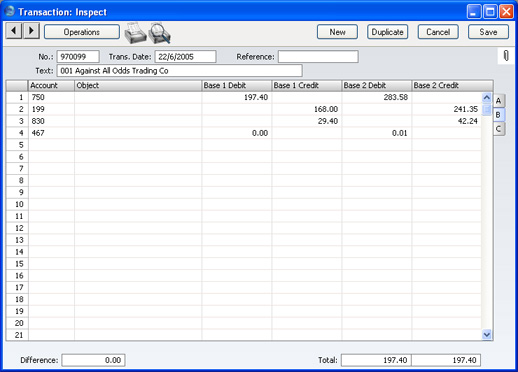Click the Text field with Against All Odds
The image size is (518, 372).
pos(180,71)
